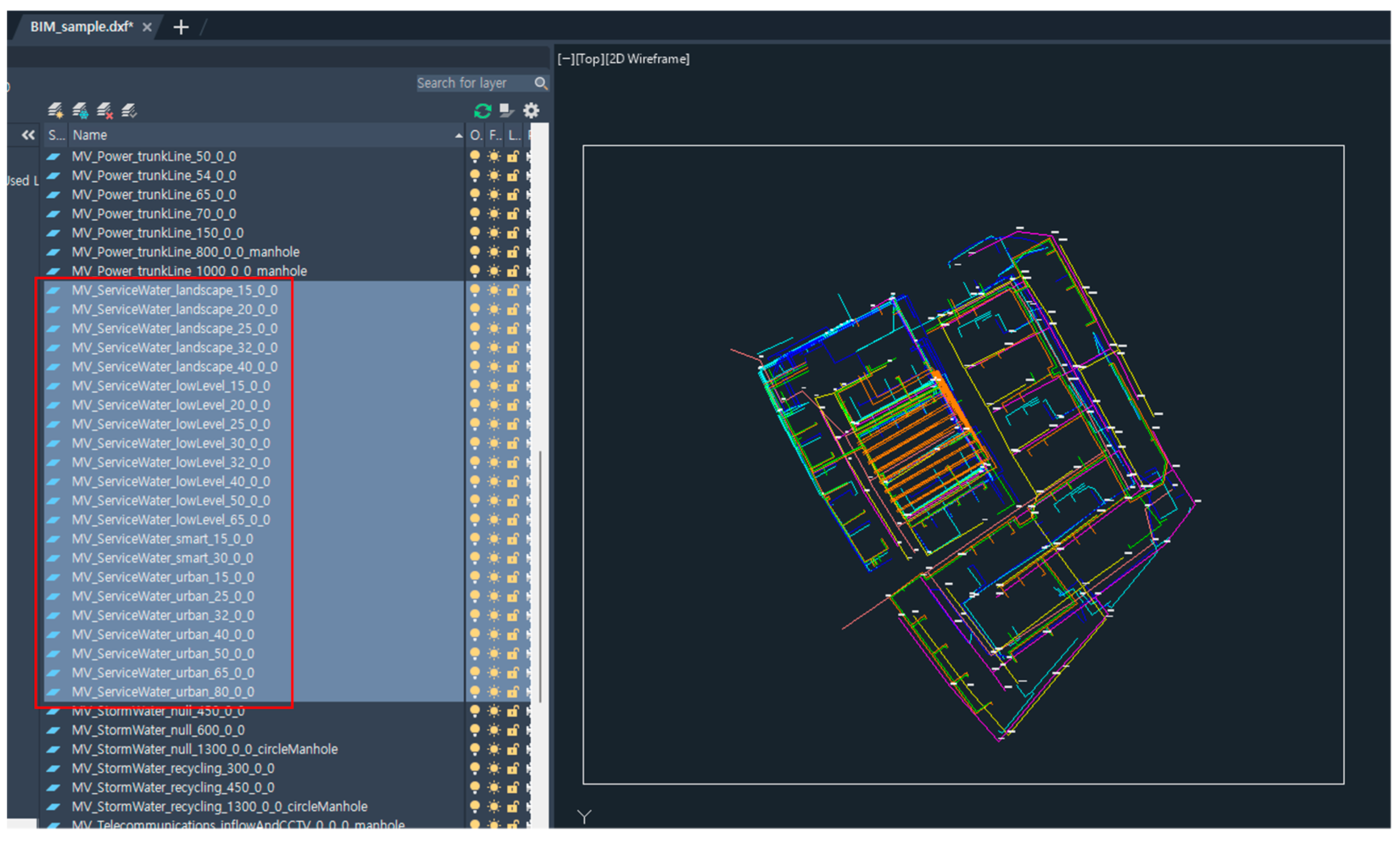Click the layer list vertical scrollbar
This screenshot has height=845, width=1400.
pos(540,576)
